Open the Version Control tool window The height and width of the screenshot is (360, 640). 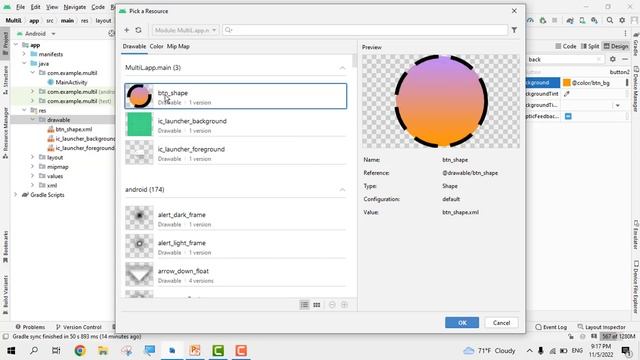[x=78, y=327]
